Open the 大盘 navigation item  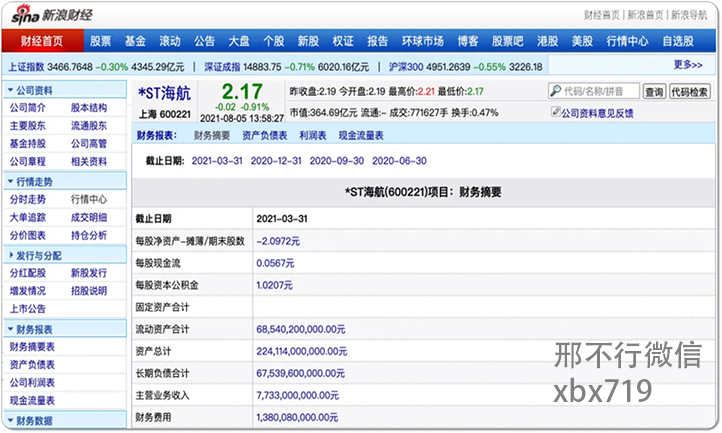coord(239,41)
